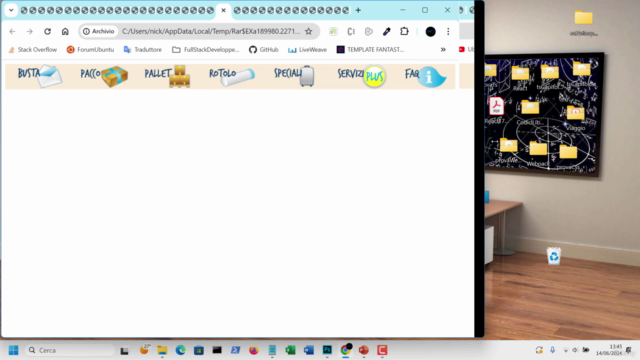Select the folder at top right of desktop
640x360 pixels.
(x=584, y=23)
